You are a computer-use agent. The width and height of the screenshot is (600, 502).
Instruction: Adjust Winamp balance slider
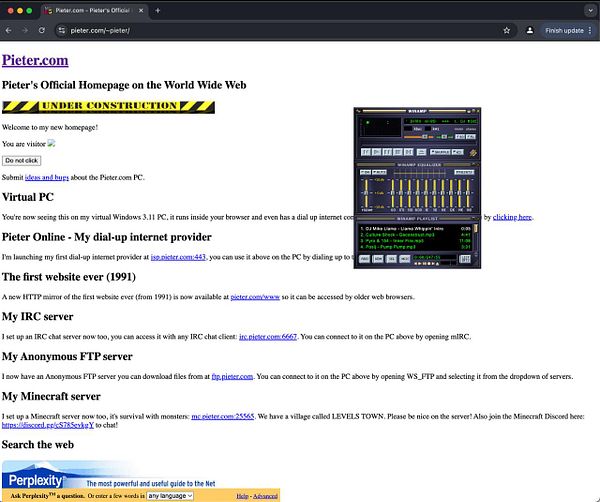[x=444, y=137]
